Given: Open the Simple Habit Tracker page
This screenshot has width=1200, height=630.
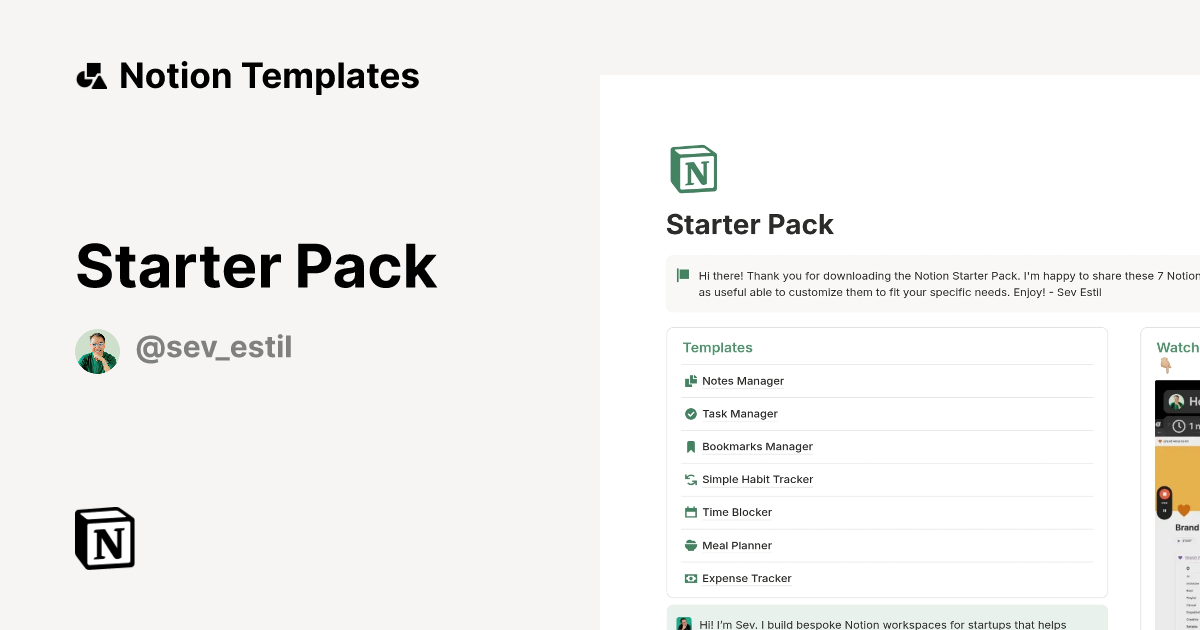Looking at the screenshot, I should (757, 479).
